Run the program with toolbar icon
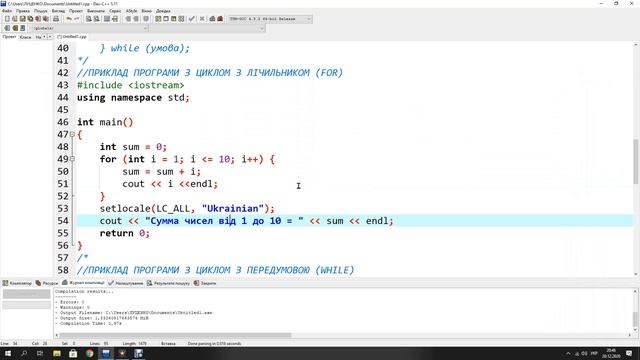The image size is (640, 360). (x=166, y=19)
